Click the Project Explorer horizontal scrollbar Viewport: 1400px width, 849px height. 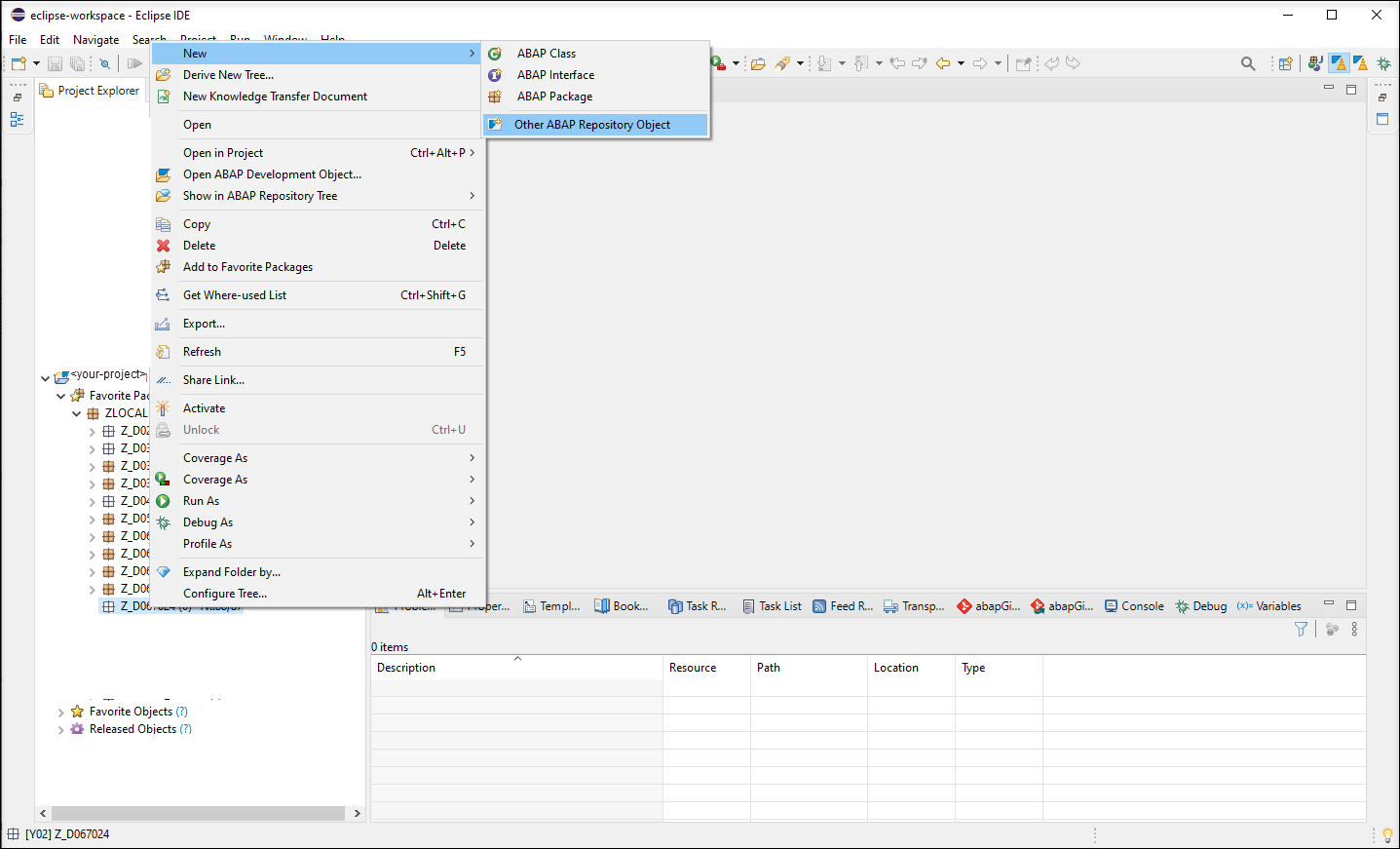(199, 813)
